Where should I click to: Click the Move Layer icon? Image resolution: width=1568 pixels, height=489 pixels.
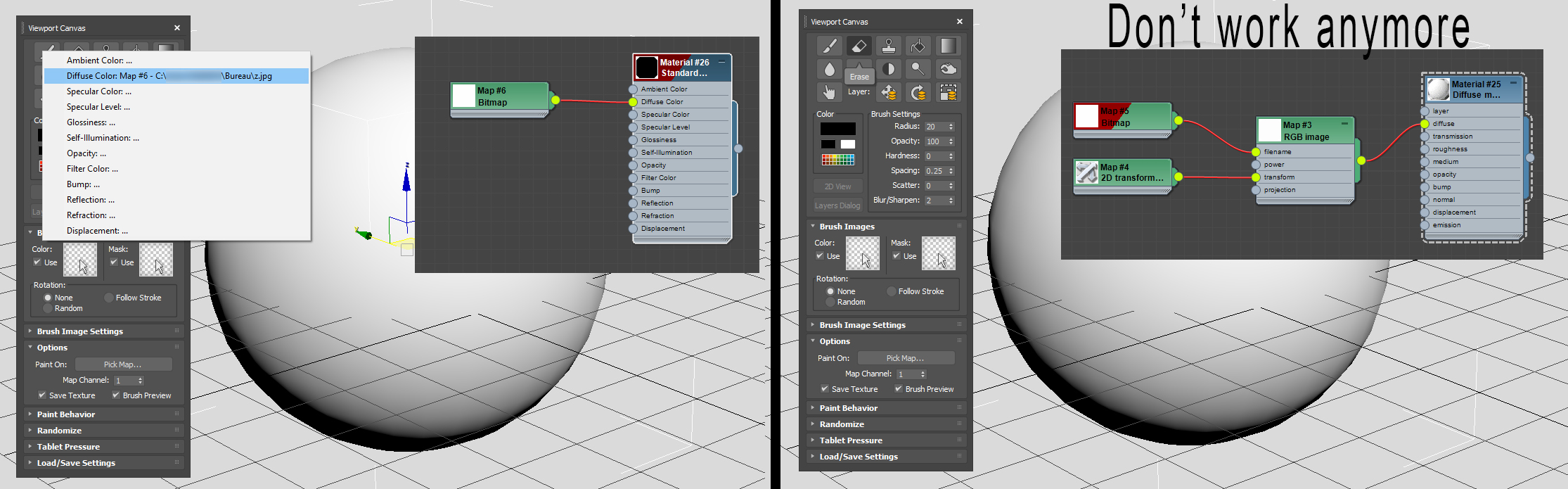point(889,92)
